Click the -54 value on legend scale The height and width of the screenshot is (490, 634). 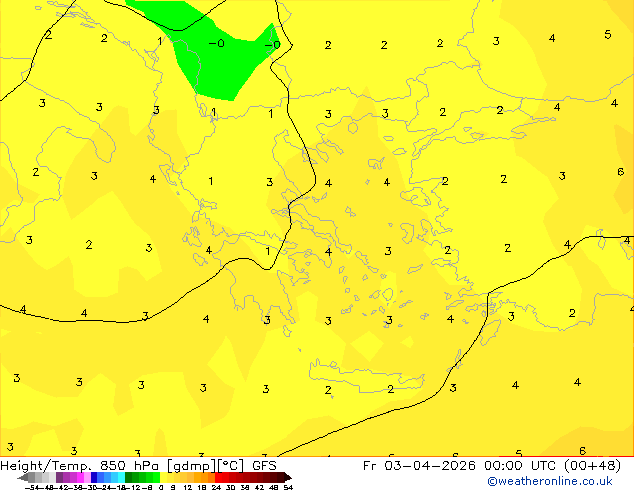tap(32, 487)
